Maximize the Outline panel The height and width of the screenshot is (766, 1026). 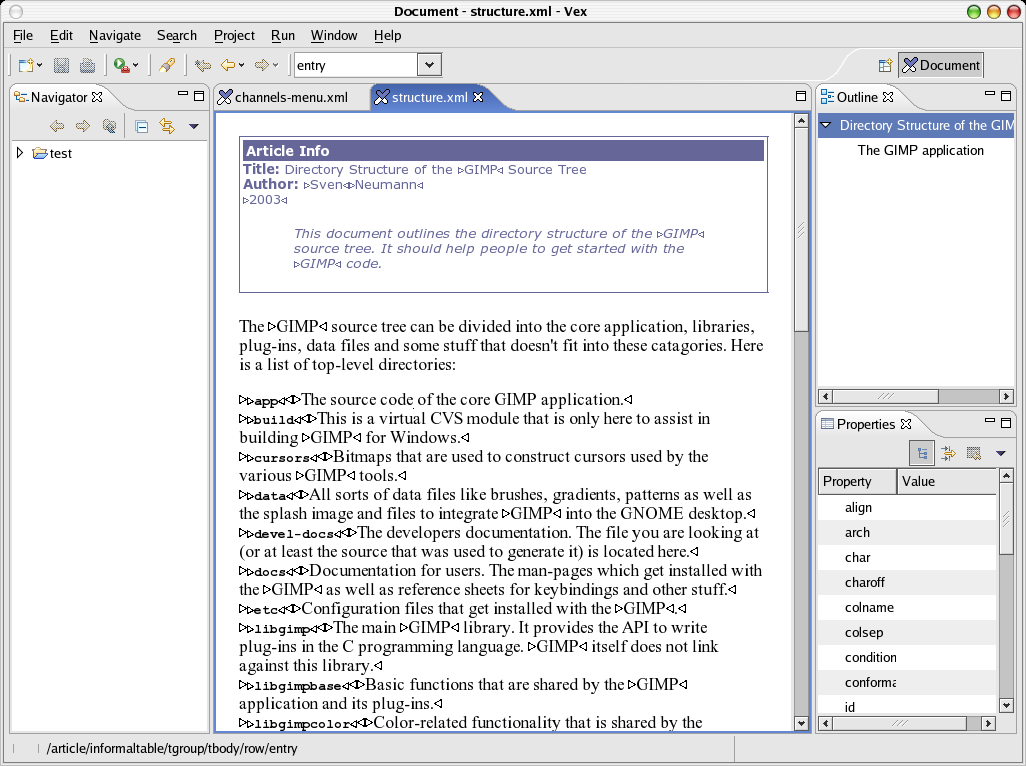click(1006, 96)
